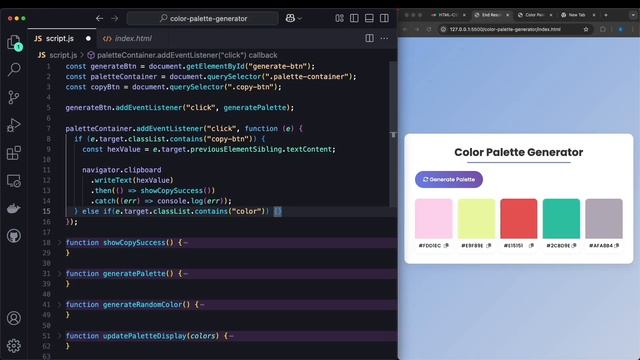Open the Search view in the activity bar
Screen dimensions: 640x360
[14, 69]
